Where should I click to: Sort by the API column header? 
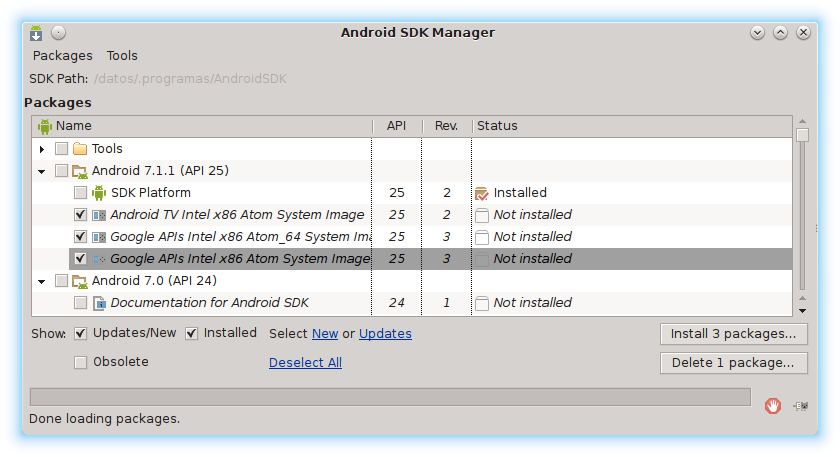pyautogui.click(x=396, y=126)
